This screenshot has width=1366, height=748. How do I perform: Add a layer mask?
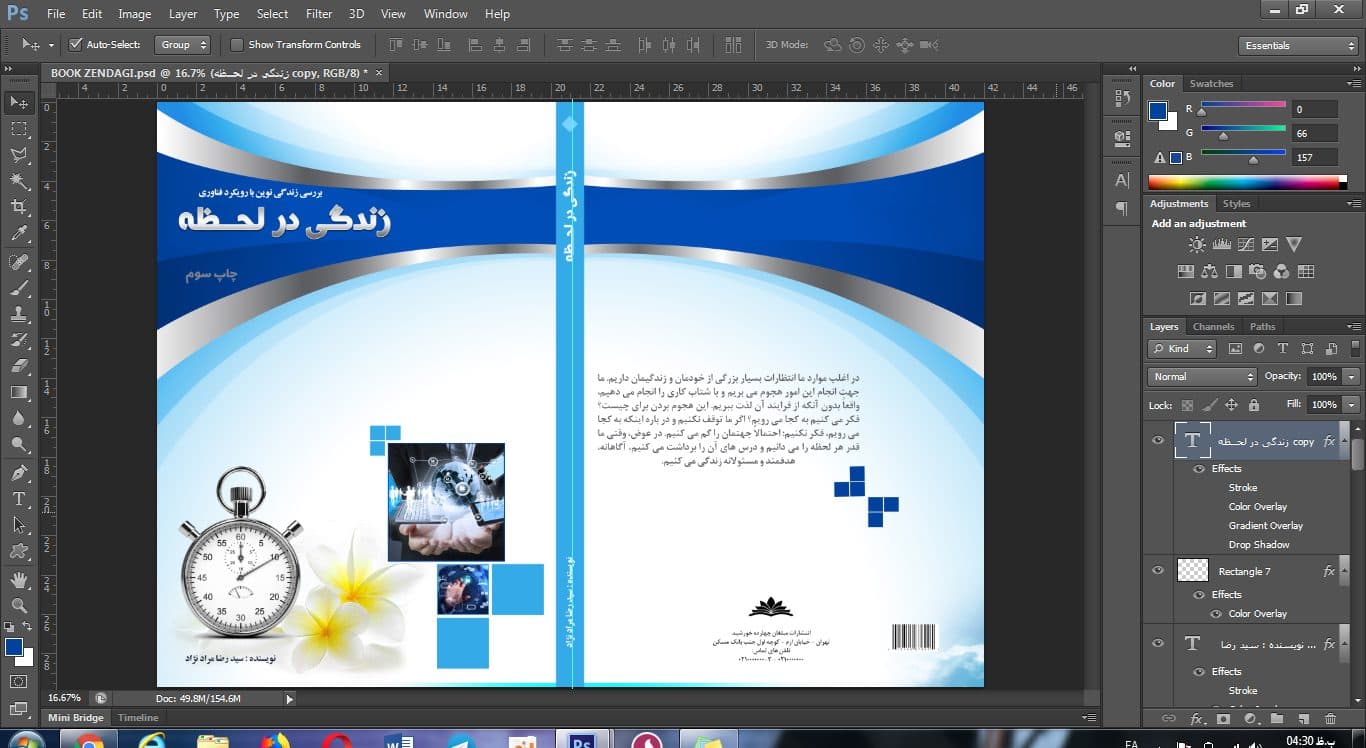1223,718
